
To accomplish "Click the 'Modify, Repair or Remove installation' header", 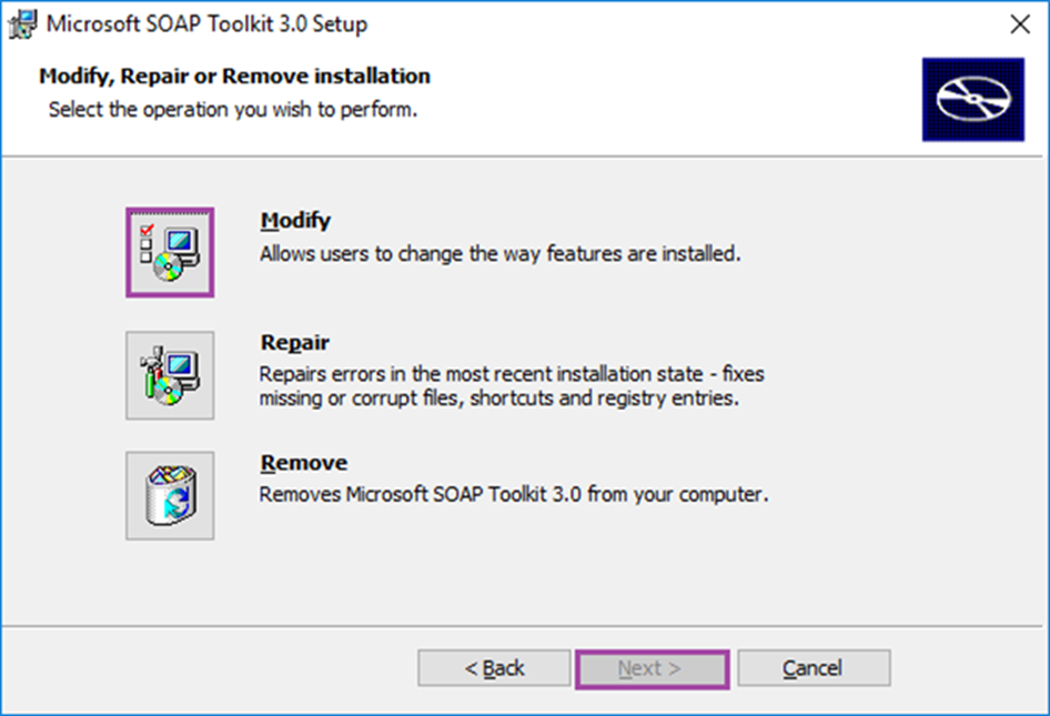I will [x=234, y=76].
